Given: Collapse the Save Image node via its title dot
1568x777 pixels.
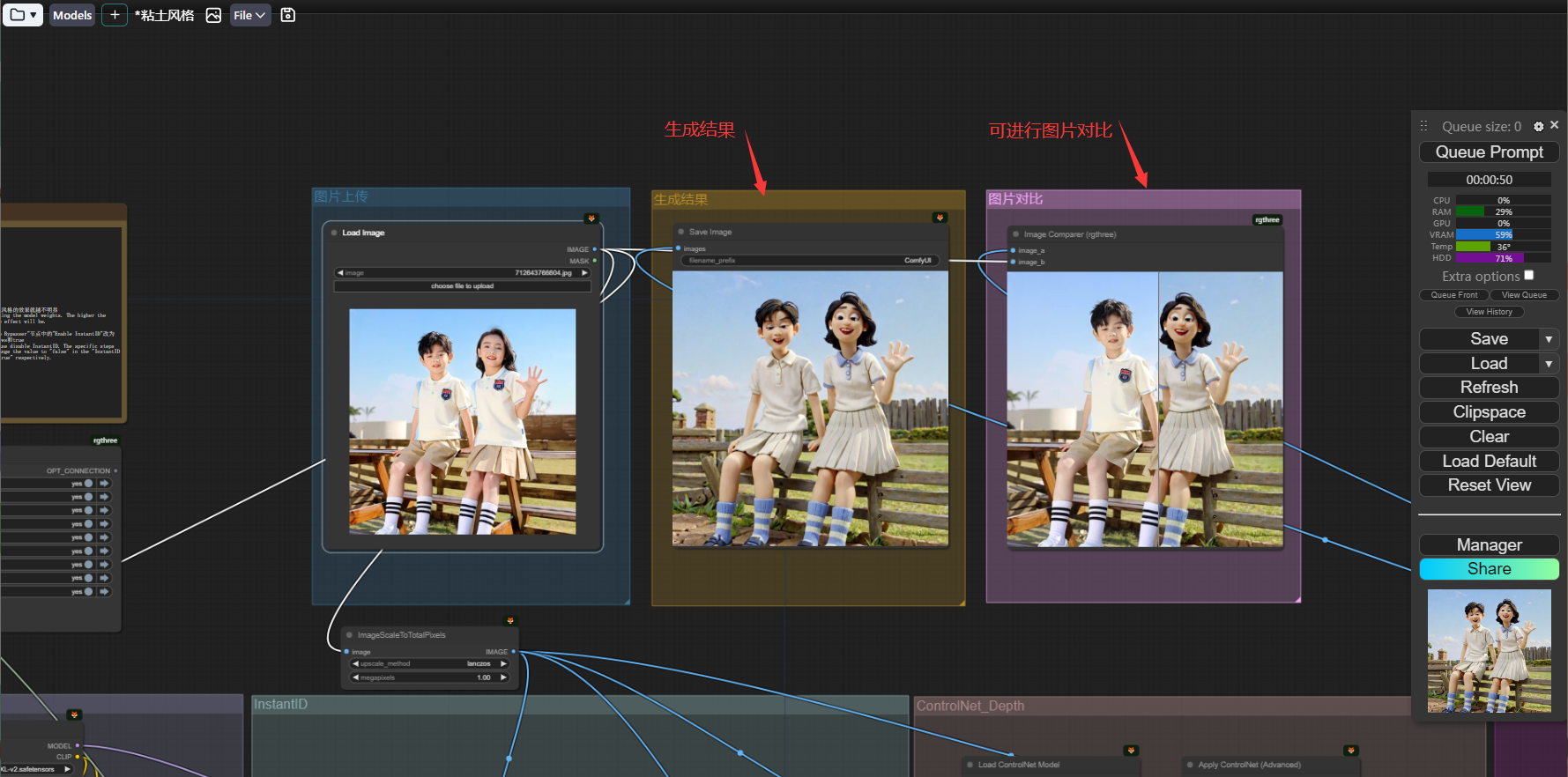Looking at the screenshot, I should pos(681,232).
